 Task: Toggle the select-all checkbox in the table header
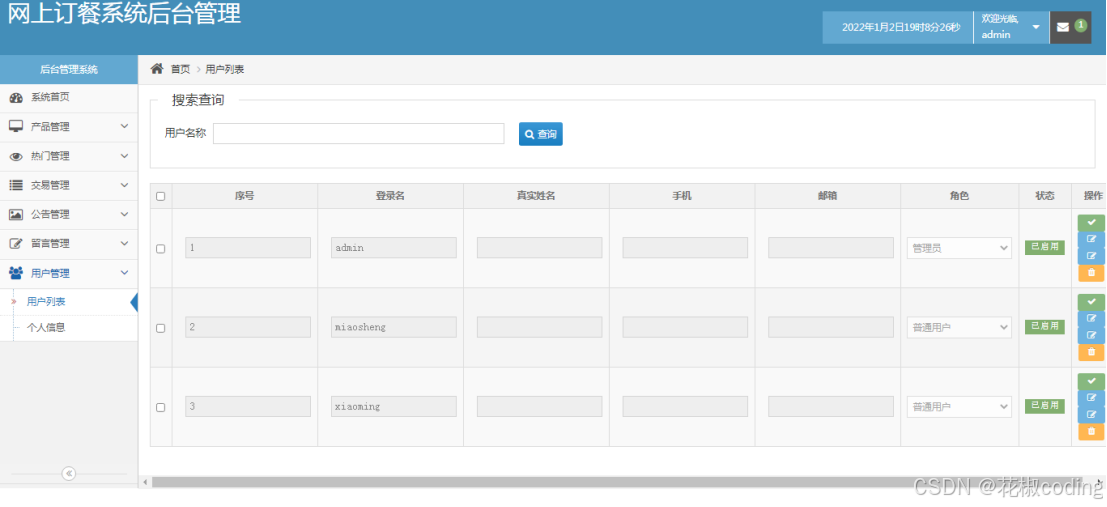click(x=160, y=196)
